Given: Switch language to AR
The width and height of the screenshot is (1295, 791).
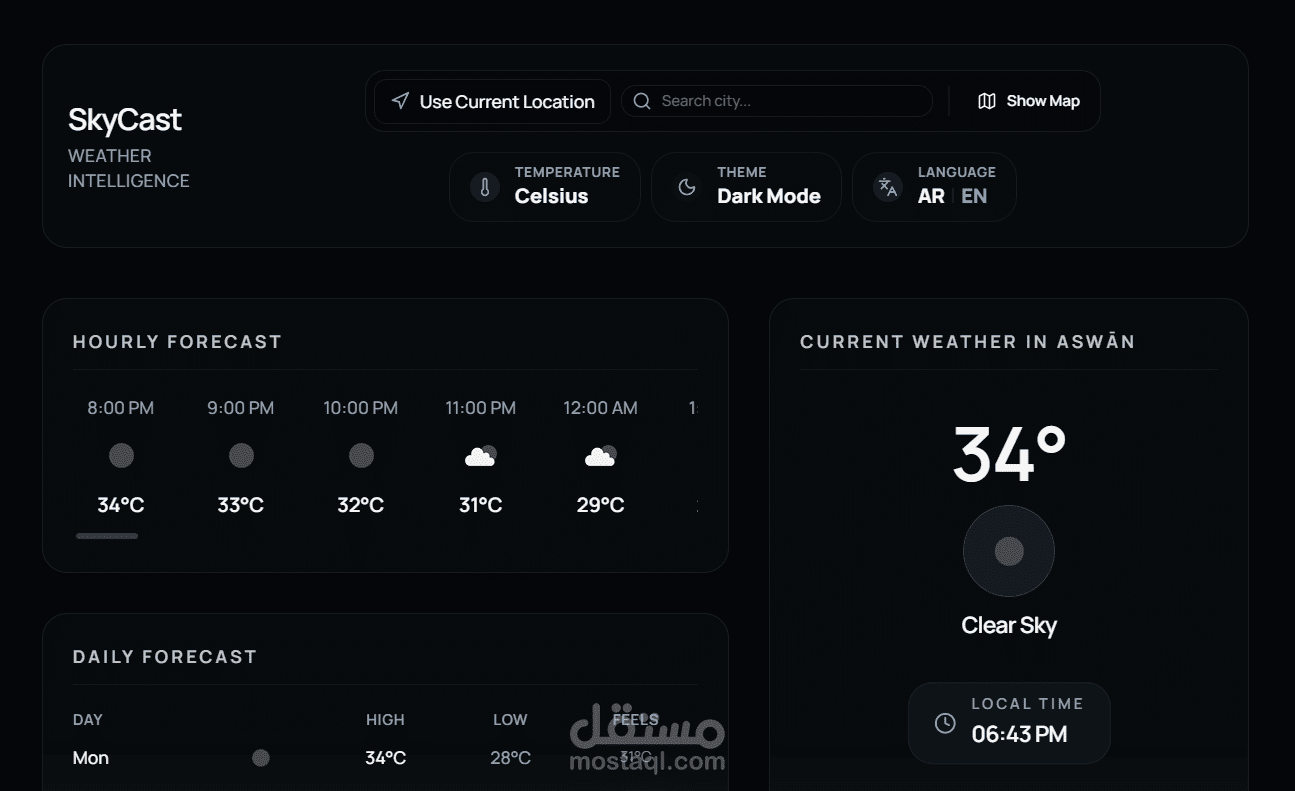Looking at the screenshot, I should click(931, 196).
